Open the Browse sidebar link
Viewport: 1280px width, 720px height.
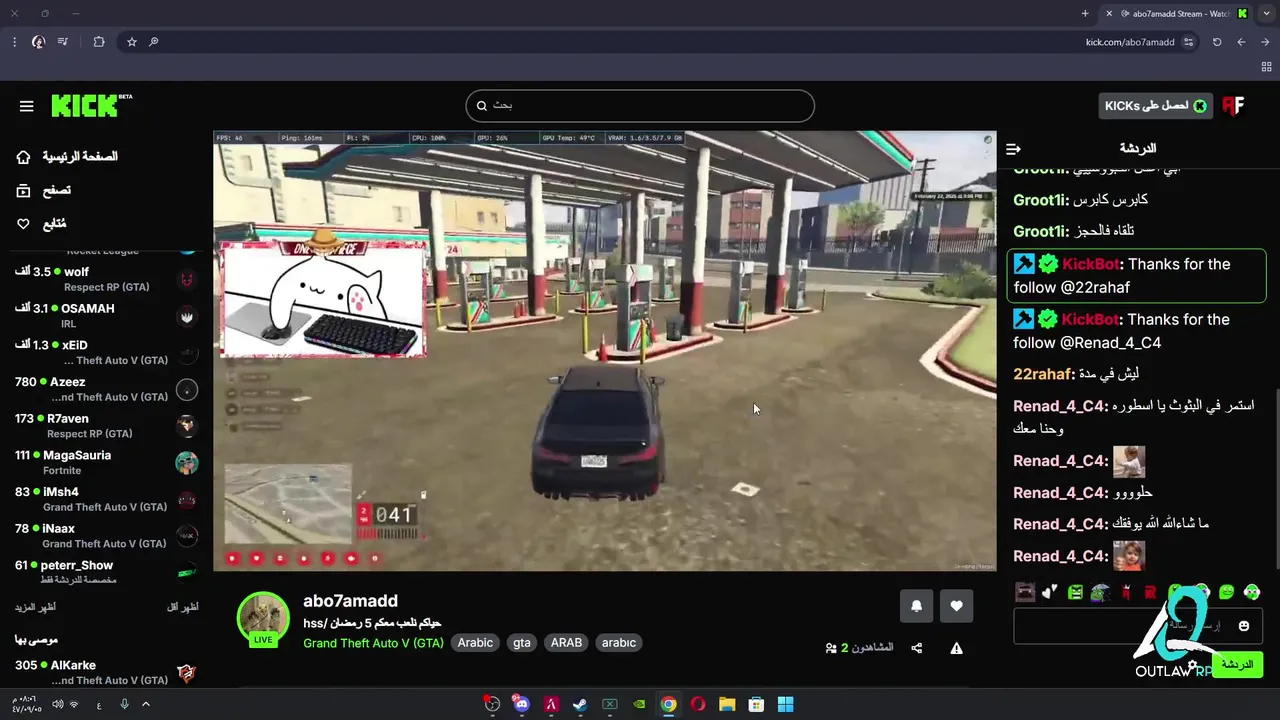click(x=44, y=190)
